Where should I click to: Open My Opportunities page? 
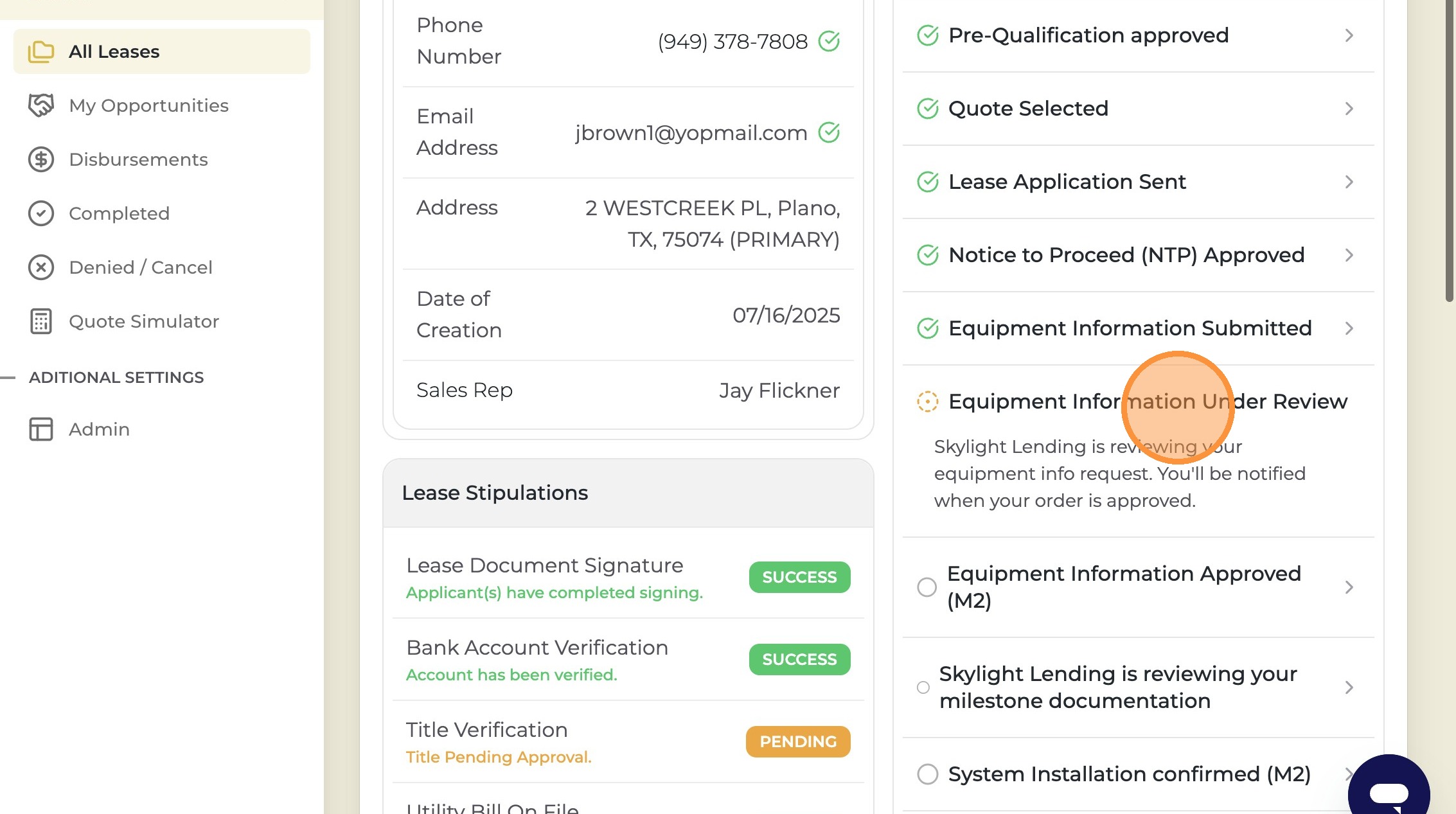click(x=162, y=105)
